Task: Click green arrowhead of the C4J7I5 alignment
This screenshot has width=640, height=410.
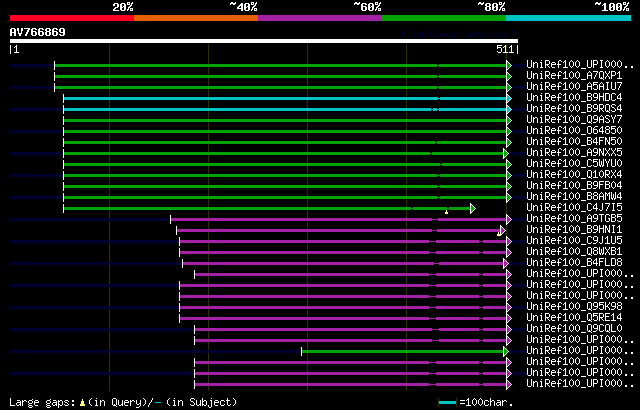Action: point(473,208)
